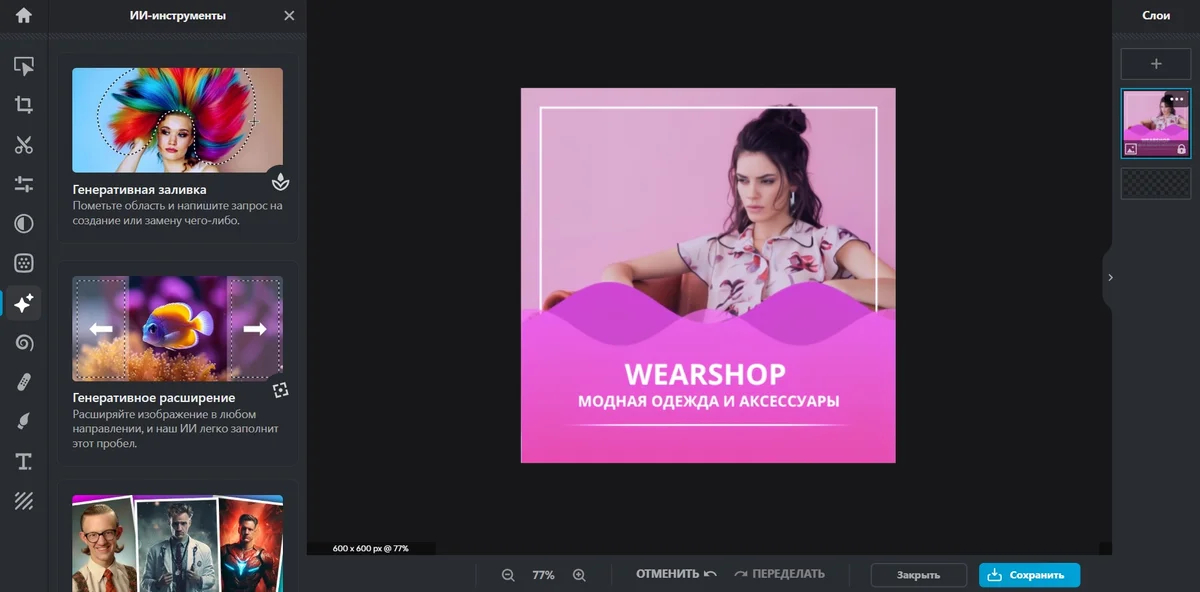Select the Crop tool
The height and width of the screenshot is (592, 1200).
(23, 105)
